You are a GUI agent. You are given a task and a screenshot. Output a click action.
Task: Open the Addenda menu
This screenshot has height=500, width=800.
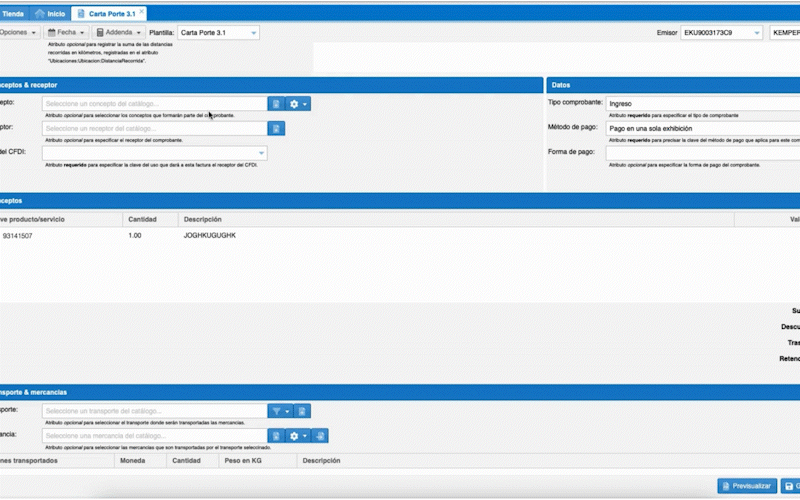tap(124, 33)
